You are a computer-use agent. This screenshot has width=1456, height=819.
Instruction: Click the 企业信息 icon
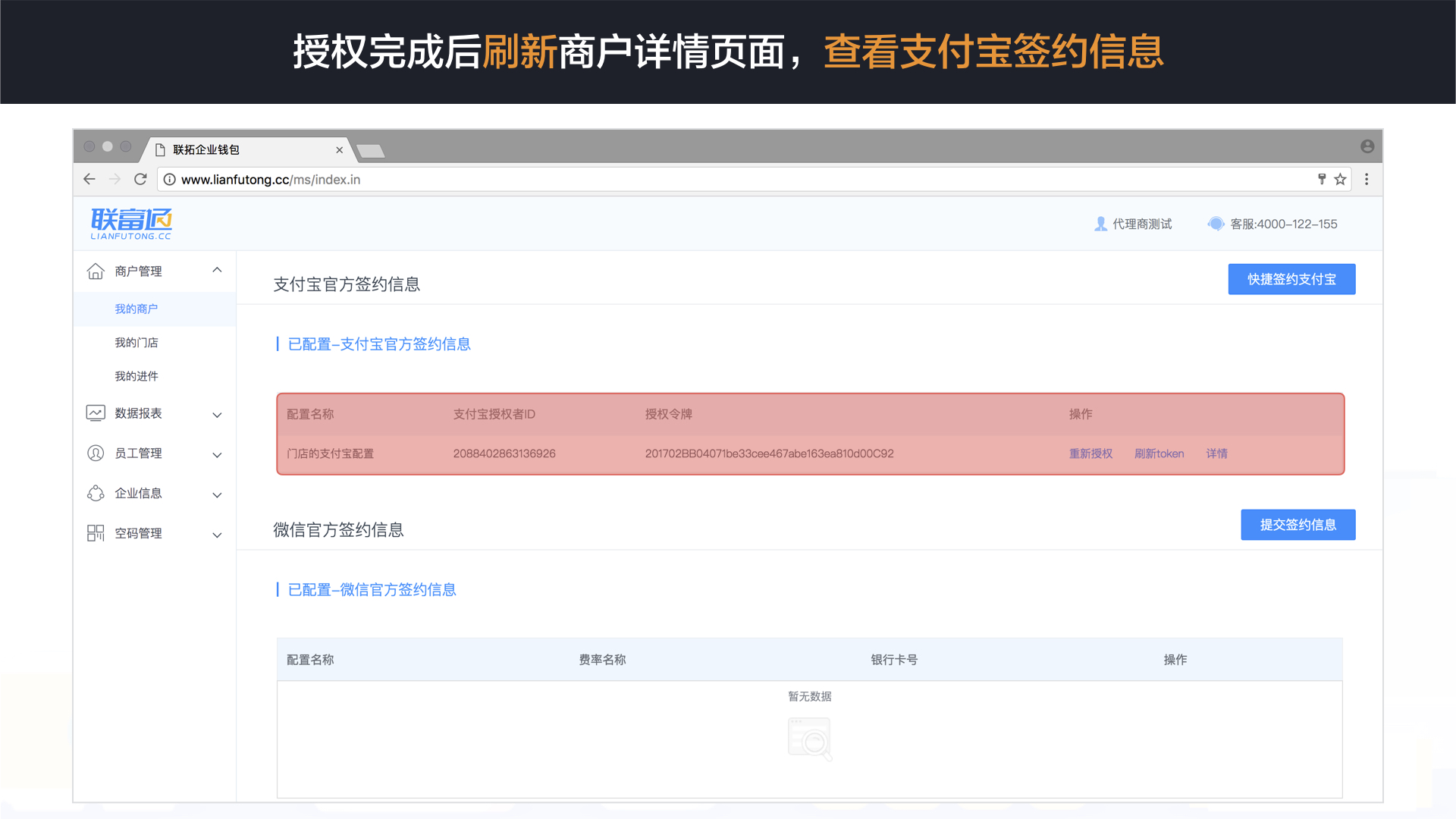pos(96,494)
